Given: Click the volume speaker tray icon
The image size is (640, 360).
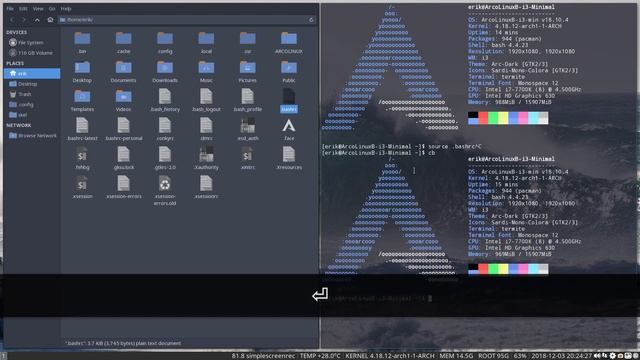Looking at the screenshot, I should [597, 356].
